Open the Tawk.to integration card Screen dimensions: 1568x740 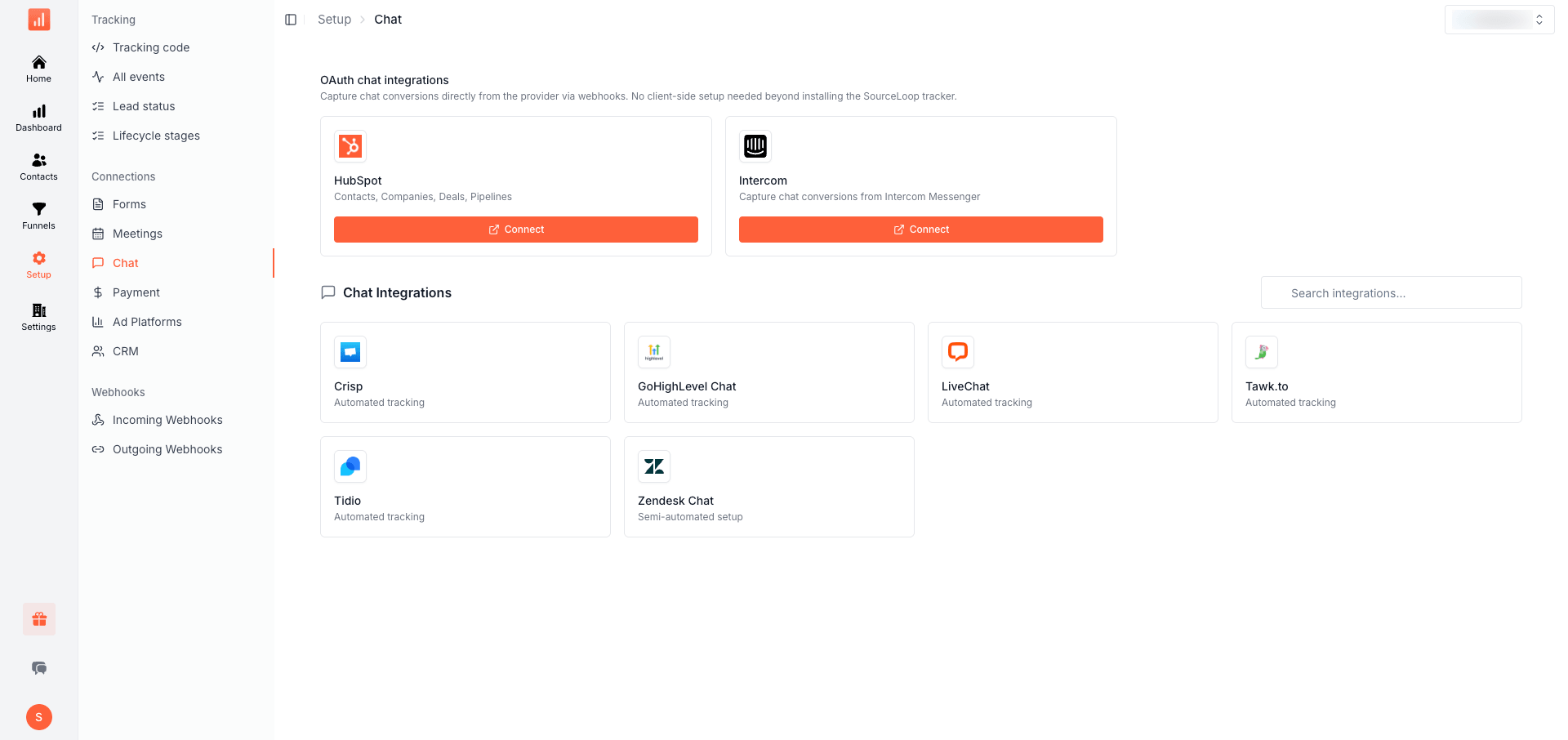(x=1377, y=372)
